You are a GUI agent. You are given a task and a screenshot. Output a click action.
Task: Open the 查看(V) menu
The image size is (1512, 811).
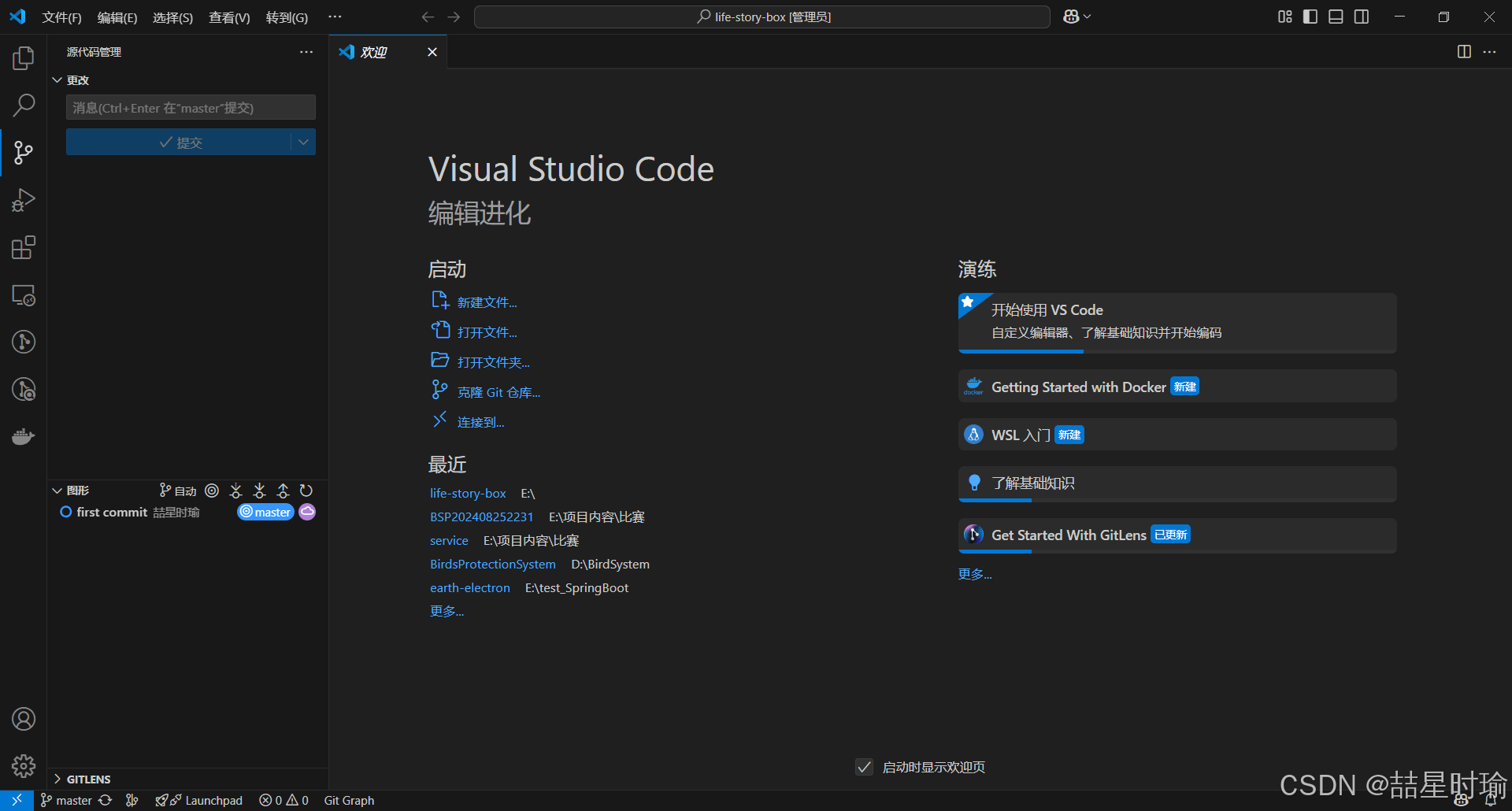(229, 17)
